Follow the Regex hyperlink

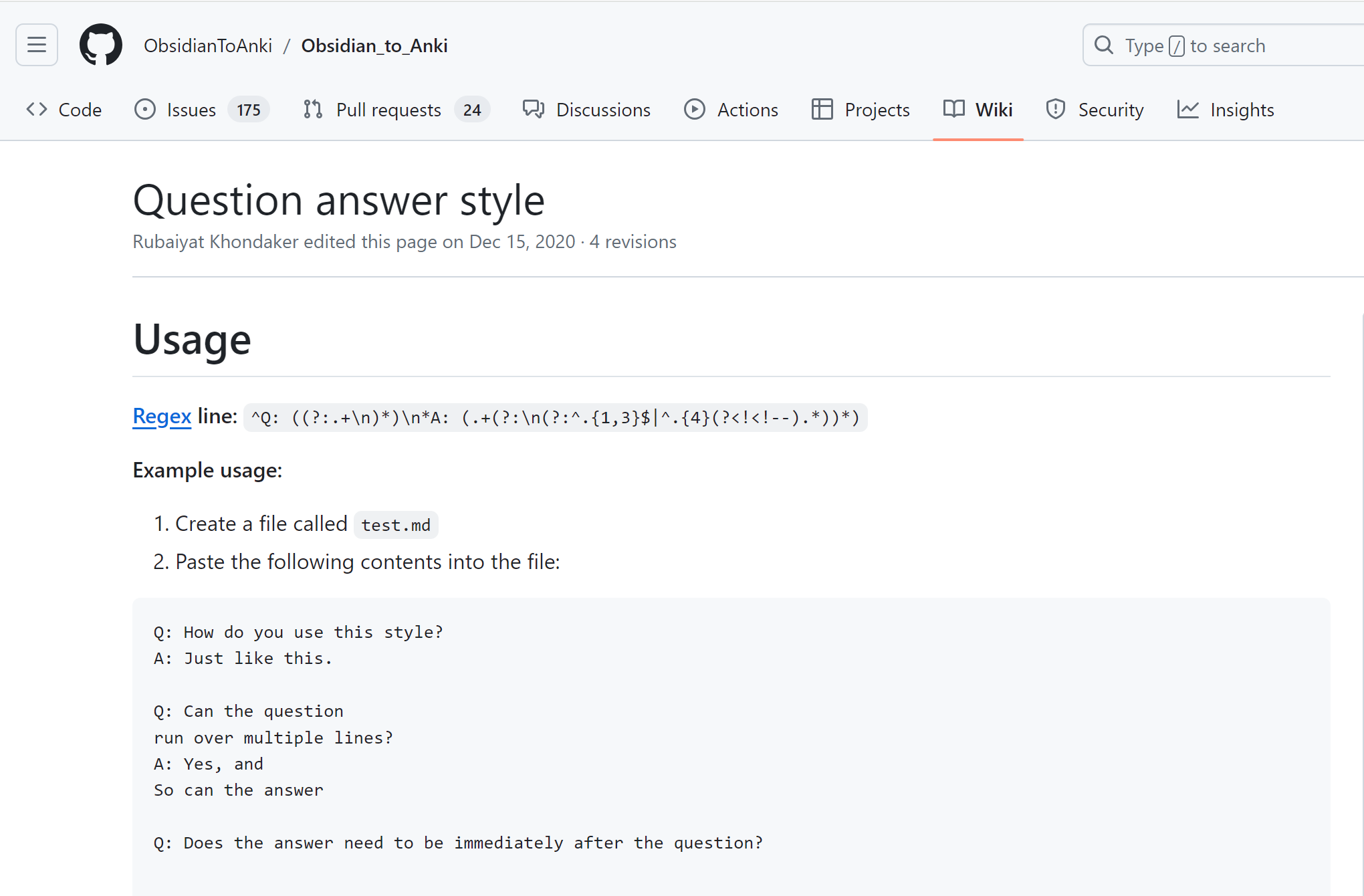point(162,416)
